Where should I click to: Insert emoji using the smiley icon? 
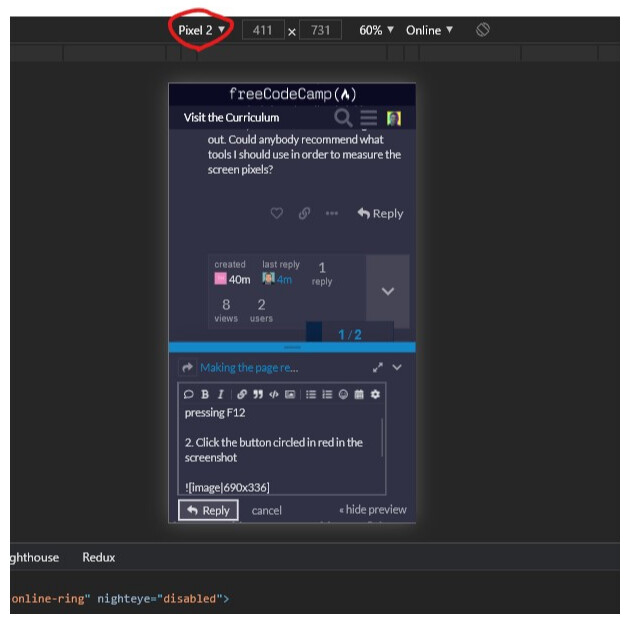pyautogui.click(x=343, y=394)
